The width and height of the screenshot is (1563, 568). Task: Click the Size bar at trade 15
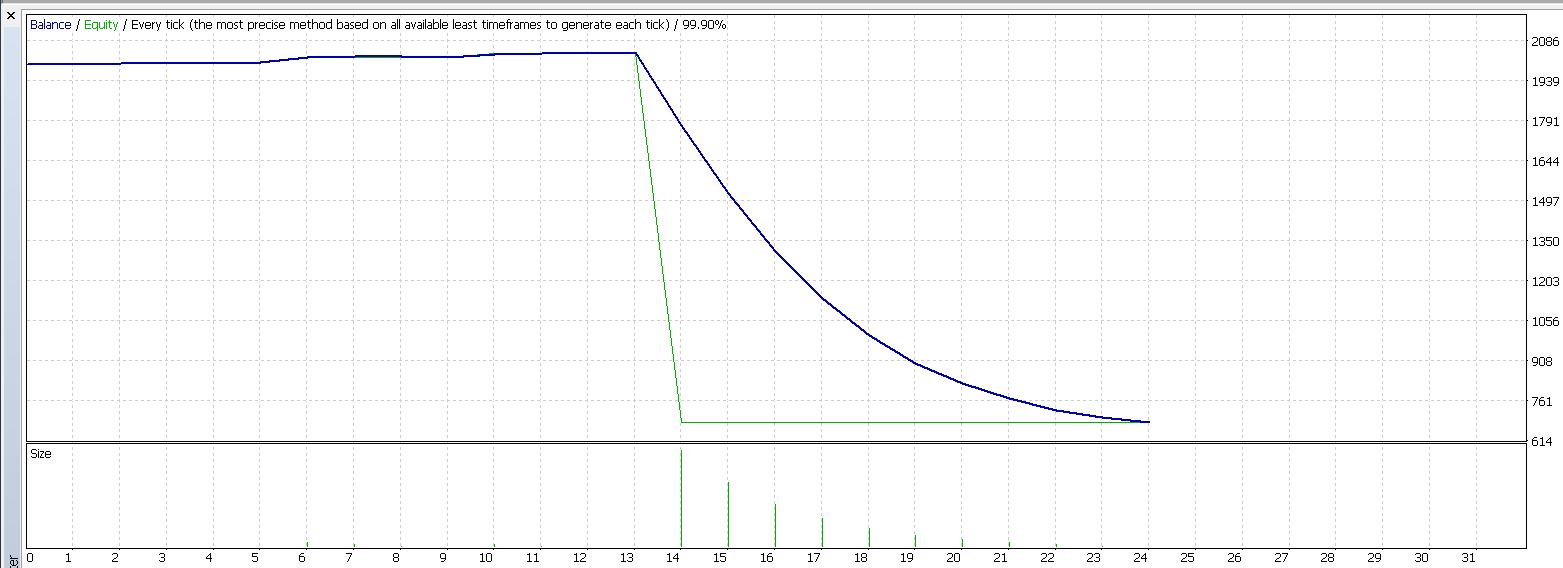(728, 515)
